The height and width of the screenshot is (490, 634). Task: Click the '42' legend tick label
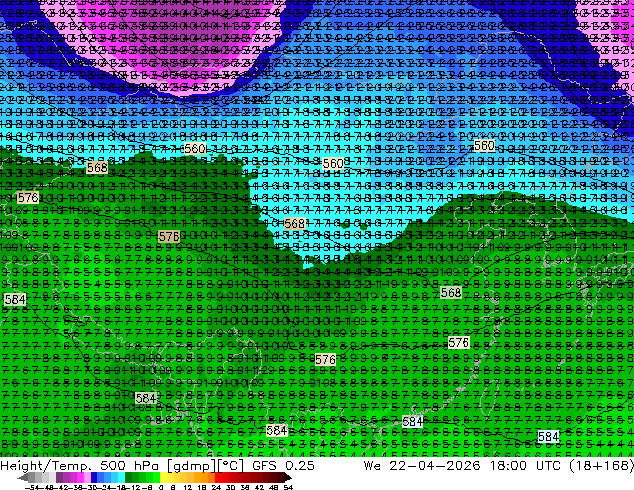[x=259, y=487]
